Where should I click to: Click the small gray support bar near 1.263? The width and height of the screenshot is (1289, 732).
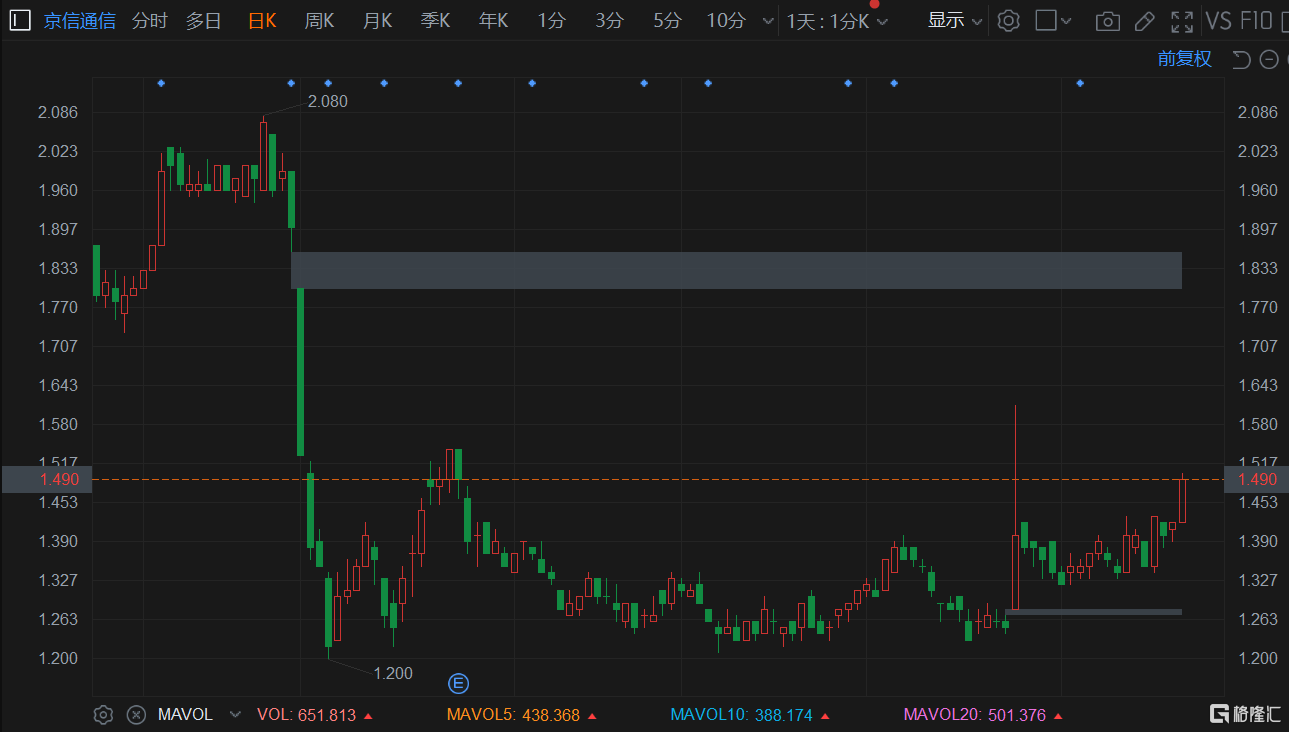tap(1094, 611)
